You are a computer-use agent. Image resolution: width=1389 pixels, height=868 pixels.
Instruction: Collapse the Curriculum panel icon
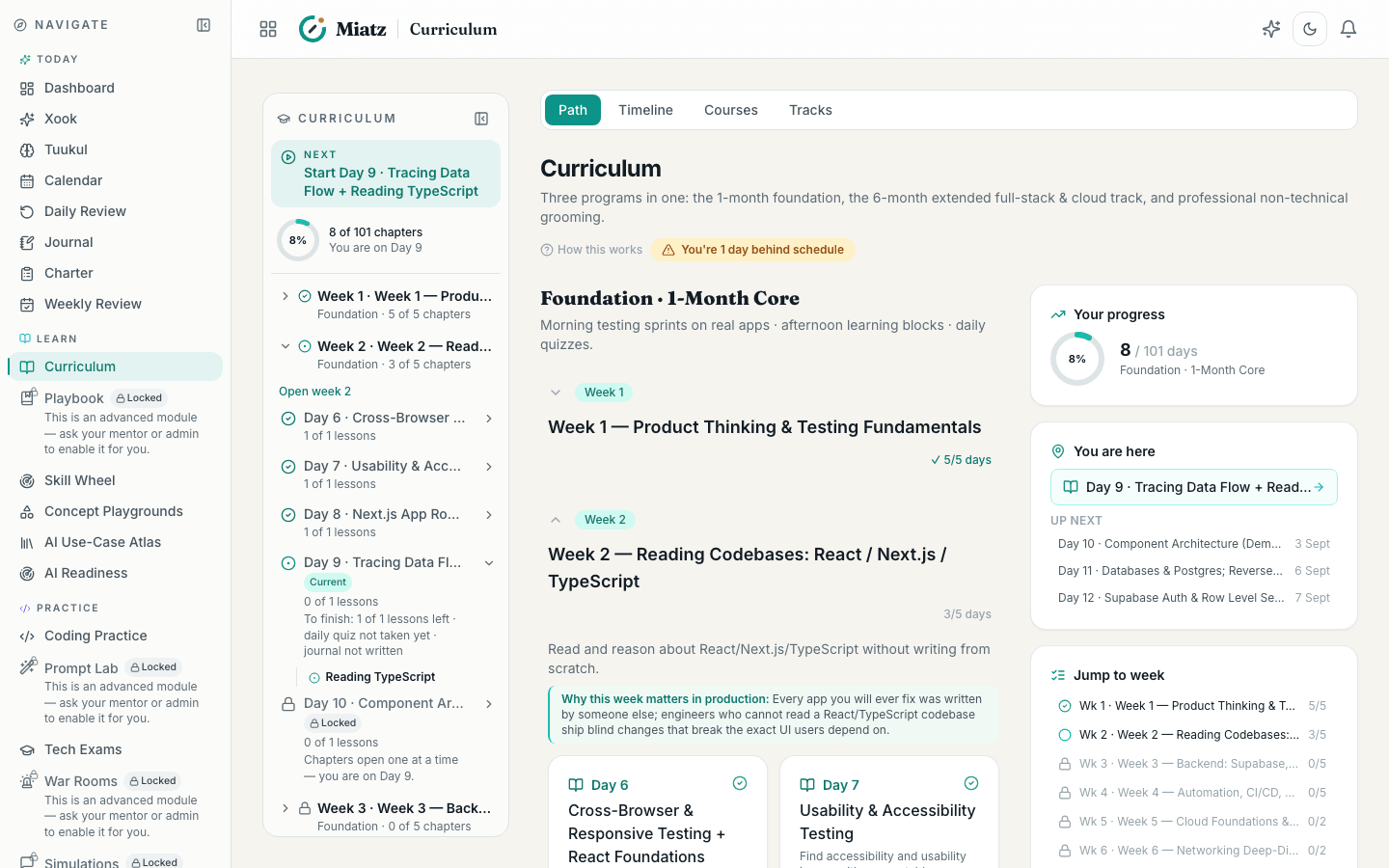pos(481,119)
